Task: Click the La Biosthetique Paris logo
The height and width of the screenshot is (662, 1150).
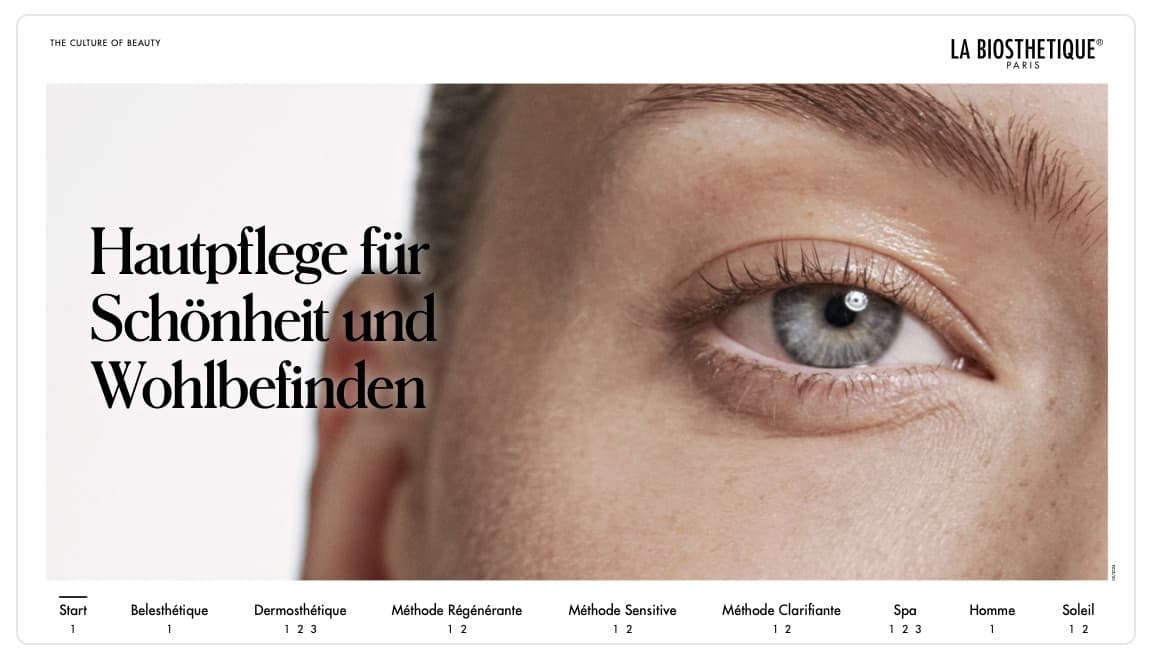Action: [1026, 53]
